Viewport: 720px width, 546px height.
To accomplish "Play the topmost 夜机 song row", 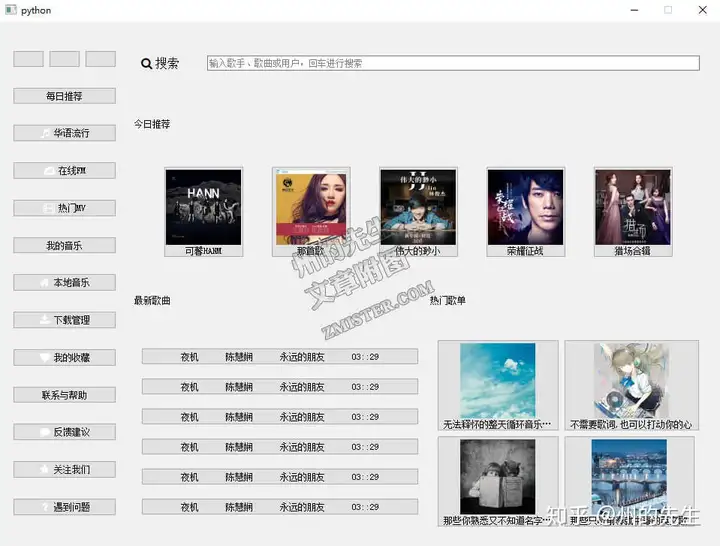I will [280, 356].
